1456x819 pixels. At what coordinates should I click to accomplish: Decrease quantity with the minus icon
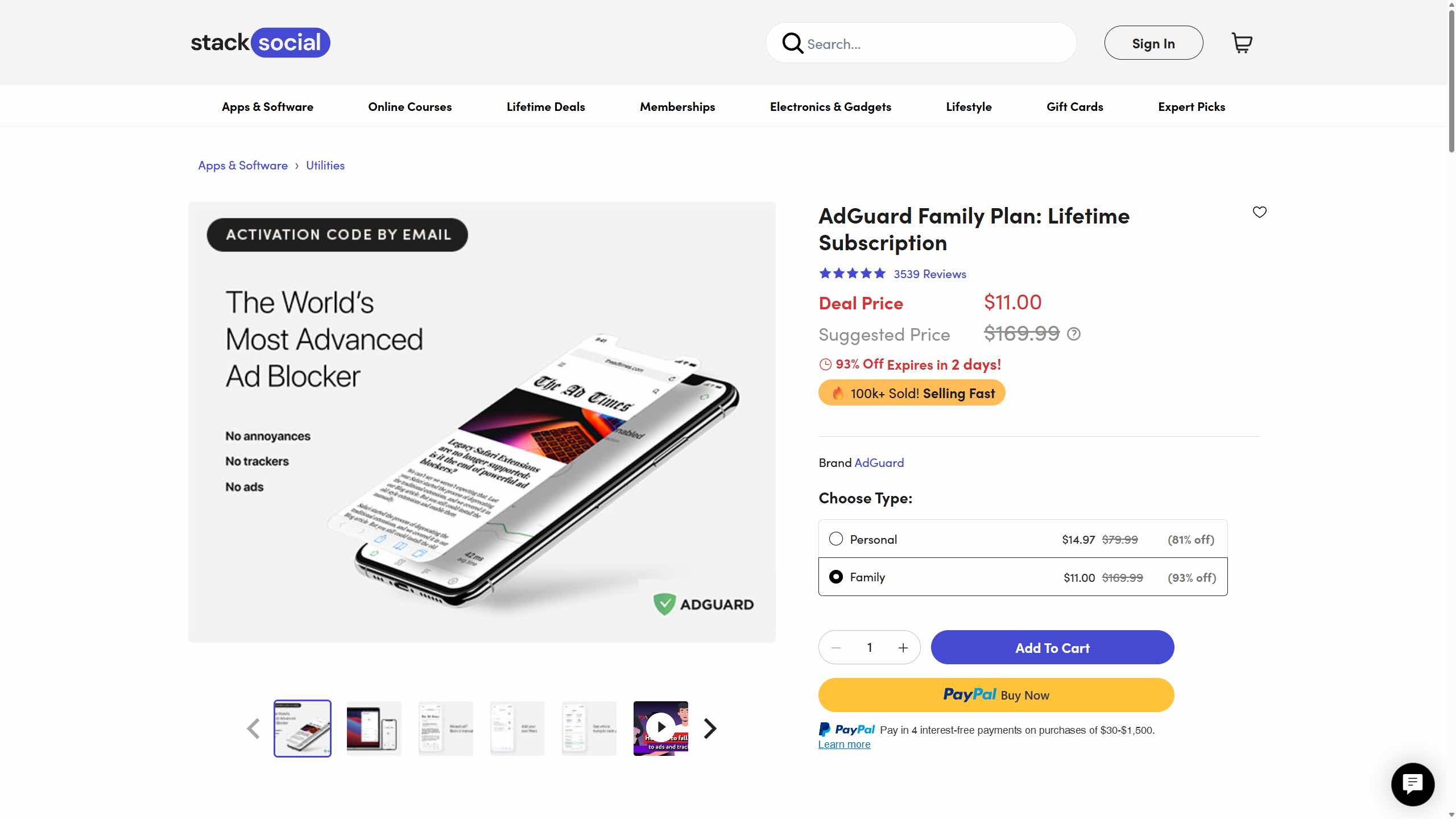pyautogui.click(x=836, y=648)
